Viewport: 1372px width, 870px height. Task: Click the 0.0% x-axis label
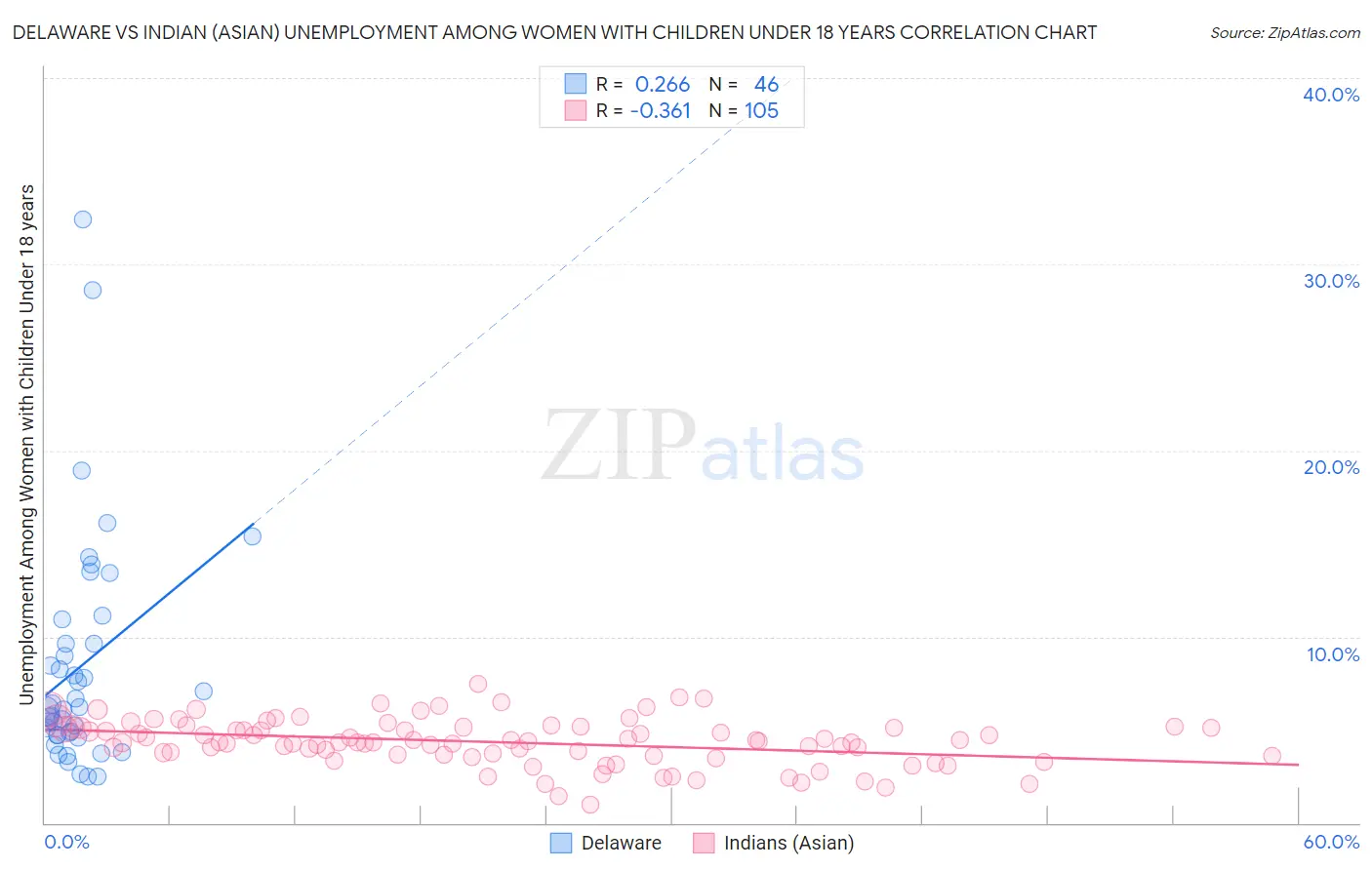(66, 842)
